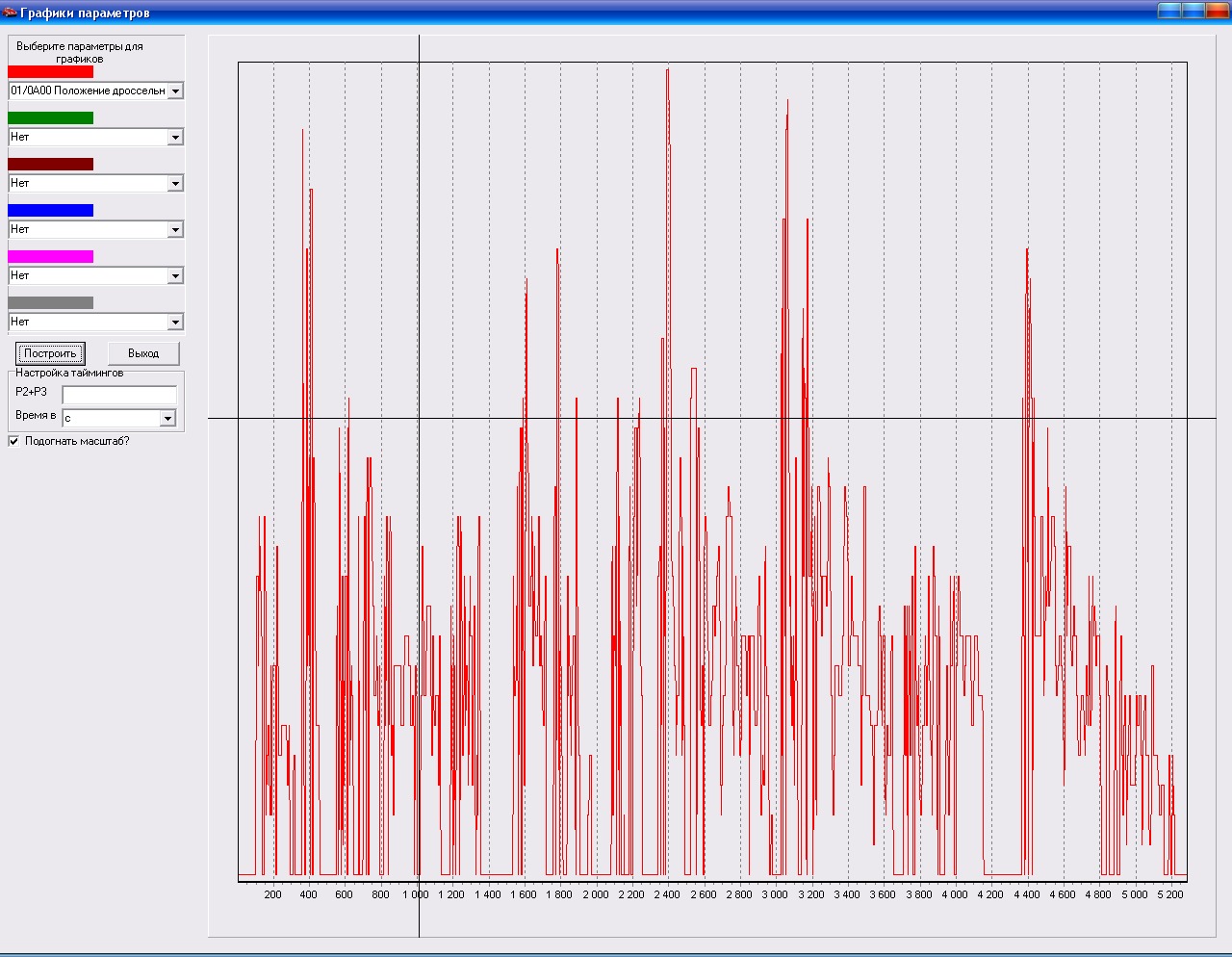Open the throttle position parameter dropdown
This screenshot has height=957, width=1232.
[x=175, y=91]
